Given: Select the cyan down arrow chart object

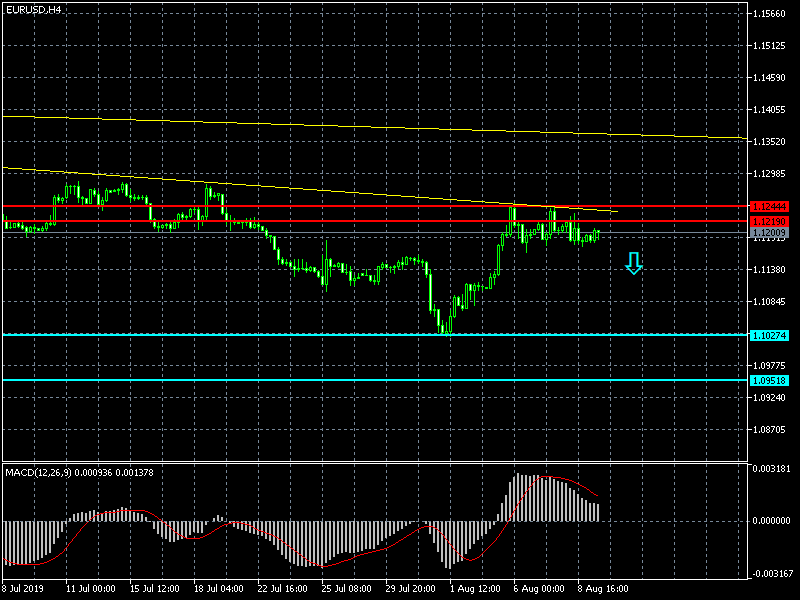Looking at the screenshot, I should coord(634,263).
